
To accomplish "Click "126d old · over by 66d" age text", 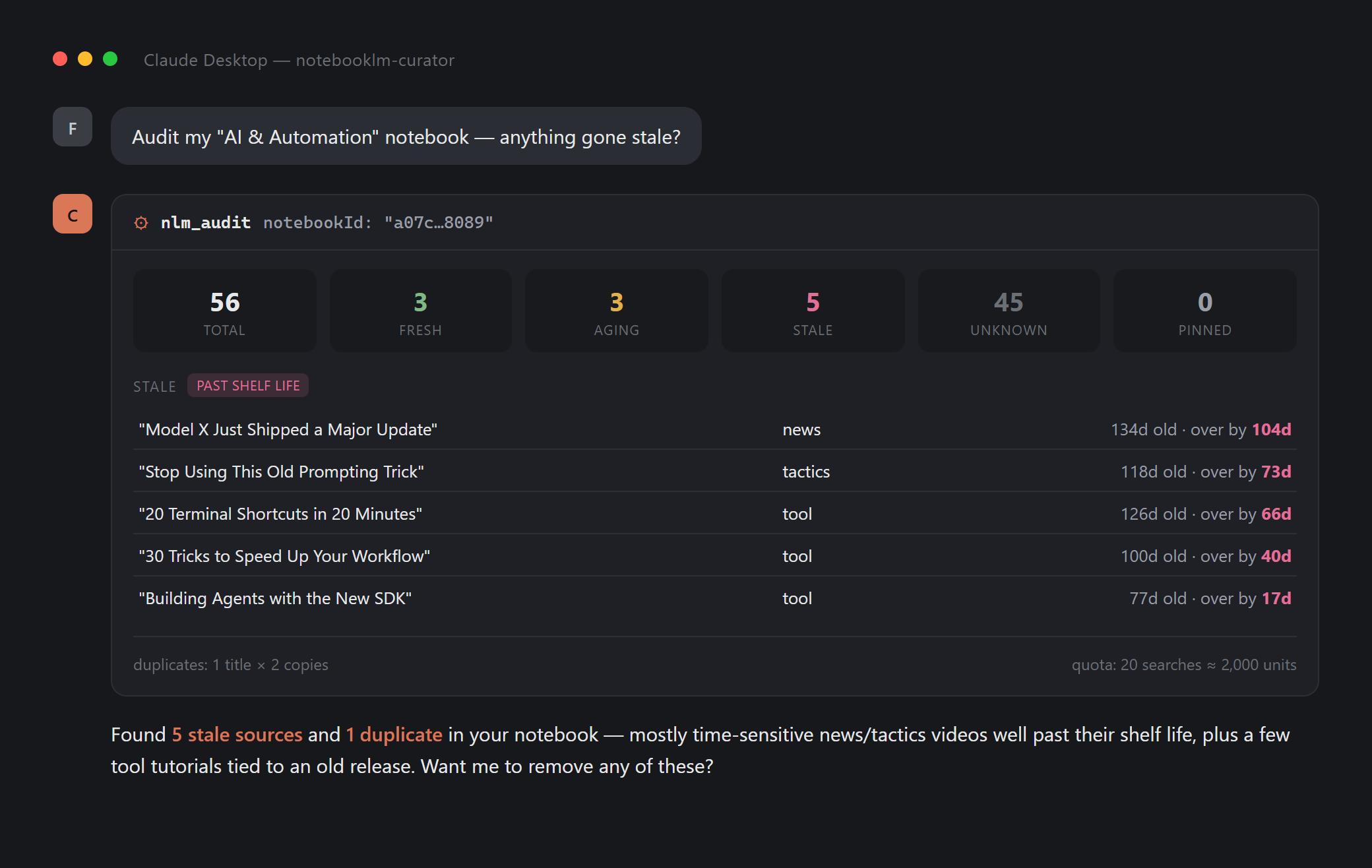I will (x=1206, y=514).
